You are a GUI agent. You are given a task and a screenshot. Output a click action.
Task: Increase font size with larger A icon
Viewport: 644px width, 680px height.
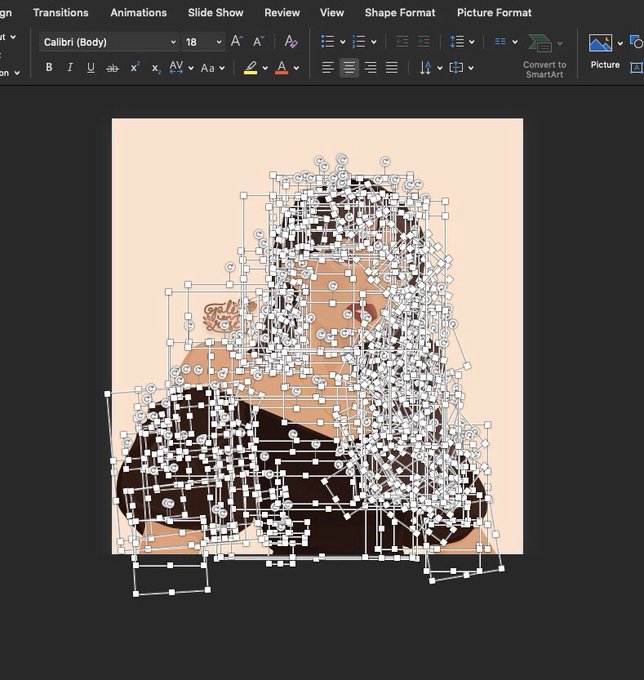(236, 41)
